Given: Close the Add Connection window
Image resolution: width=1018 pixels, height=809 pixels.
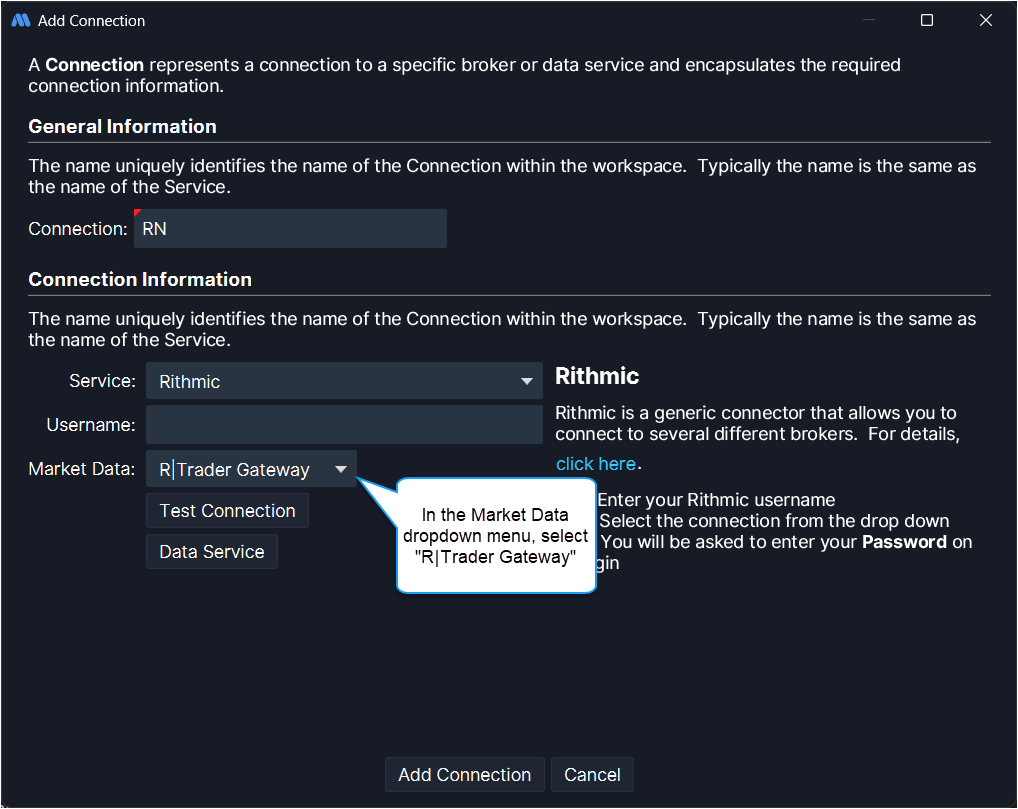Looking at the screenshot, I should pyautogui.click(x=986, y=20).
